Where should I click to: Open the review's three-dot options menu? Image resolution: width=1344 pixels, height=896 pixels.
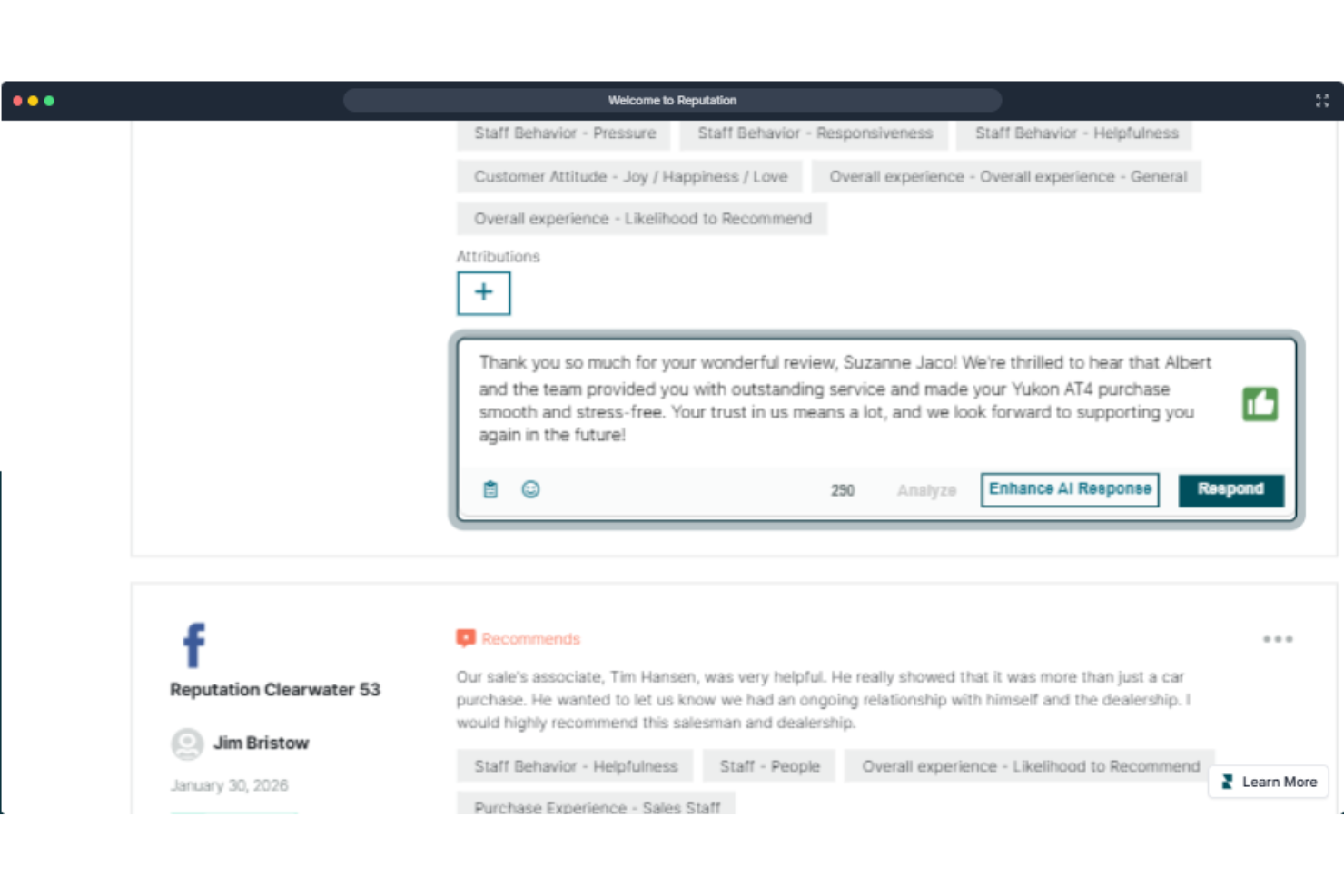click(1278, 638)
